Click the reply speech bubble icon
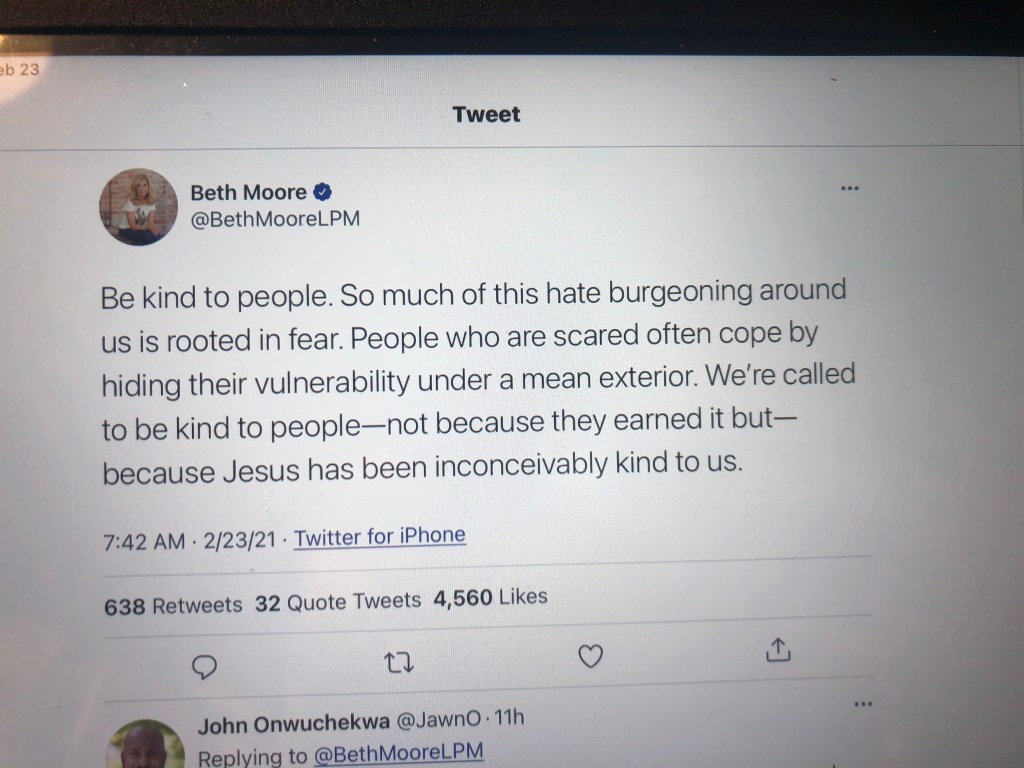The height and width of the screenshot is (768, 1024). pyautogui.click(x=204, y=667)
